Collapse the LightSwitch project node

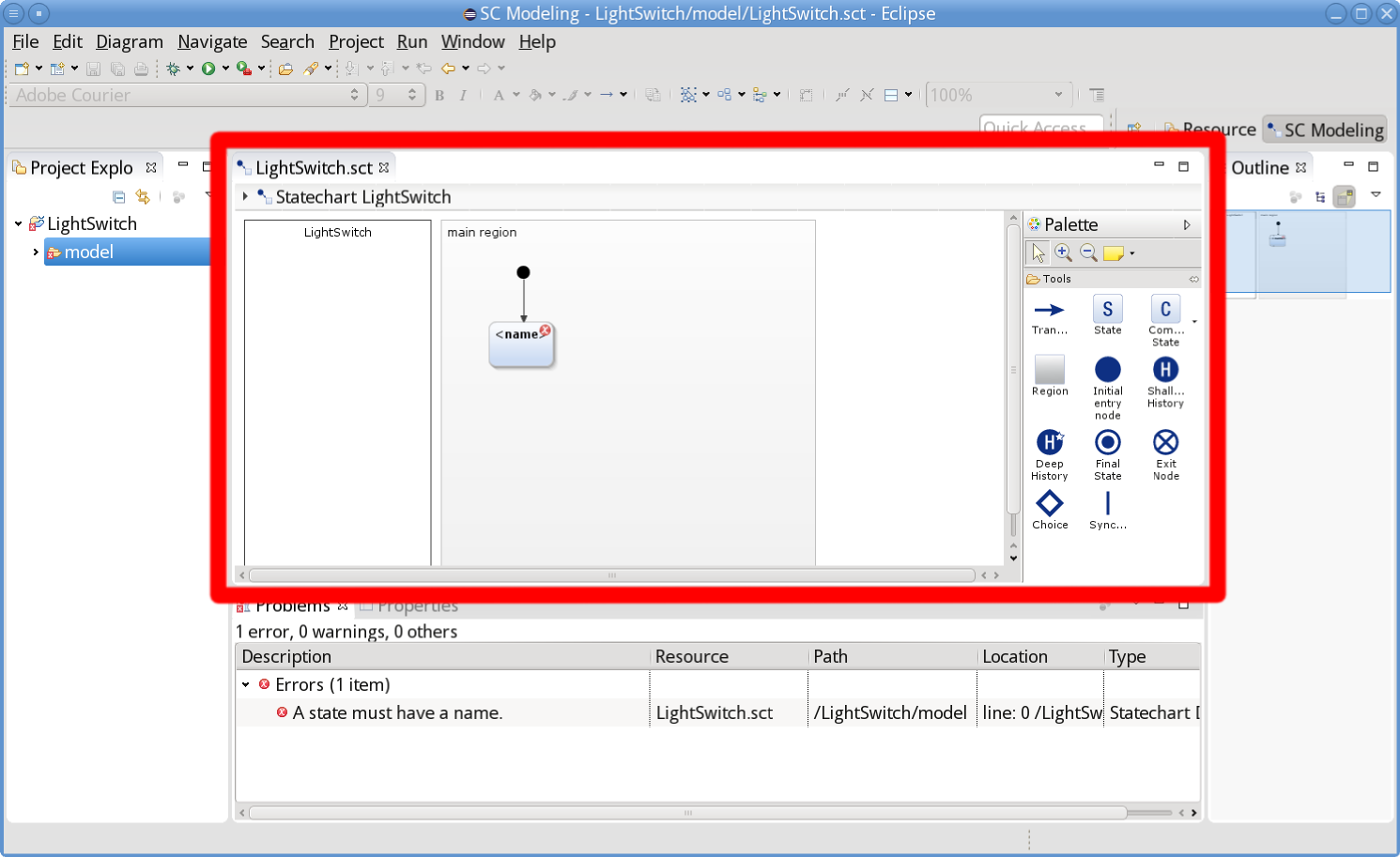click(18, 224)
